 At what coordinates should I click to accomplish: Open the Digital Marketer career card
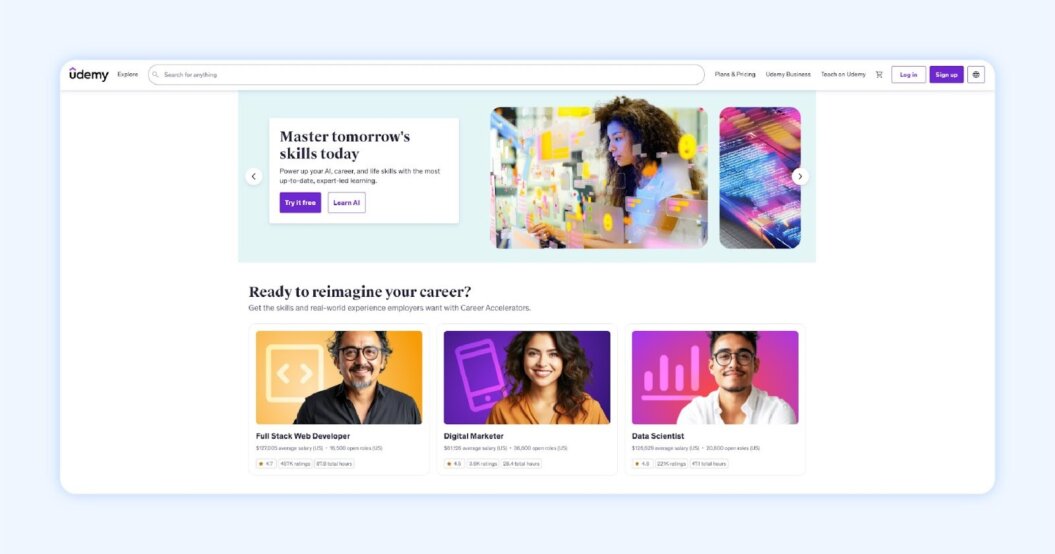click(x=527, y=400)
